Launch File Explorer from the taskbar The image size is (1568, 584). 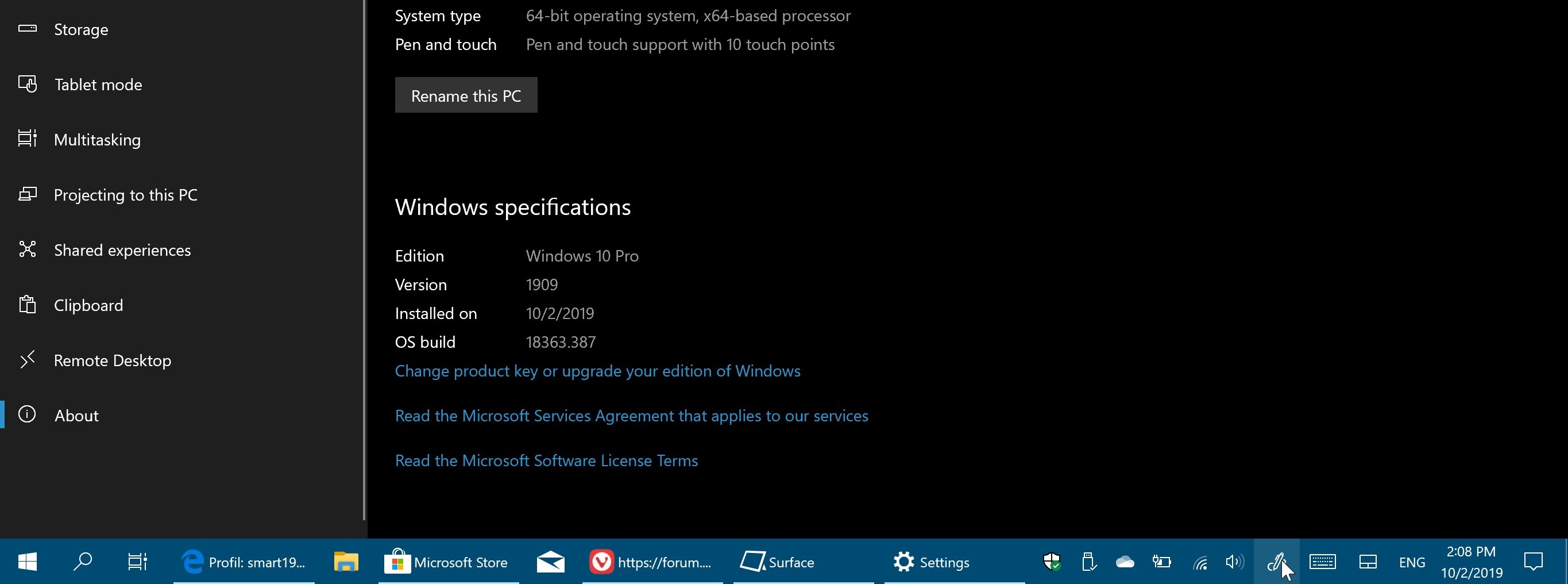tap(346, 562)
